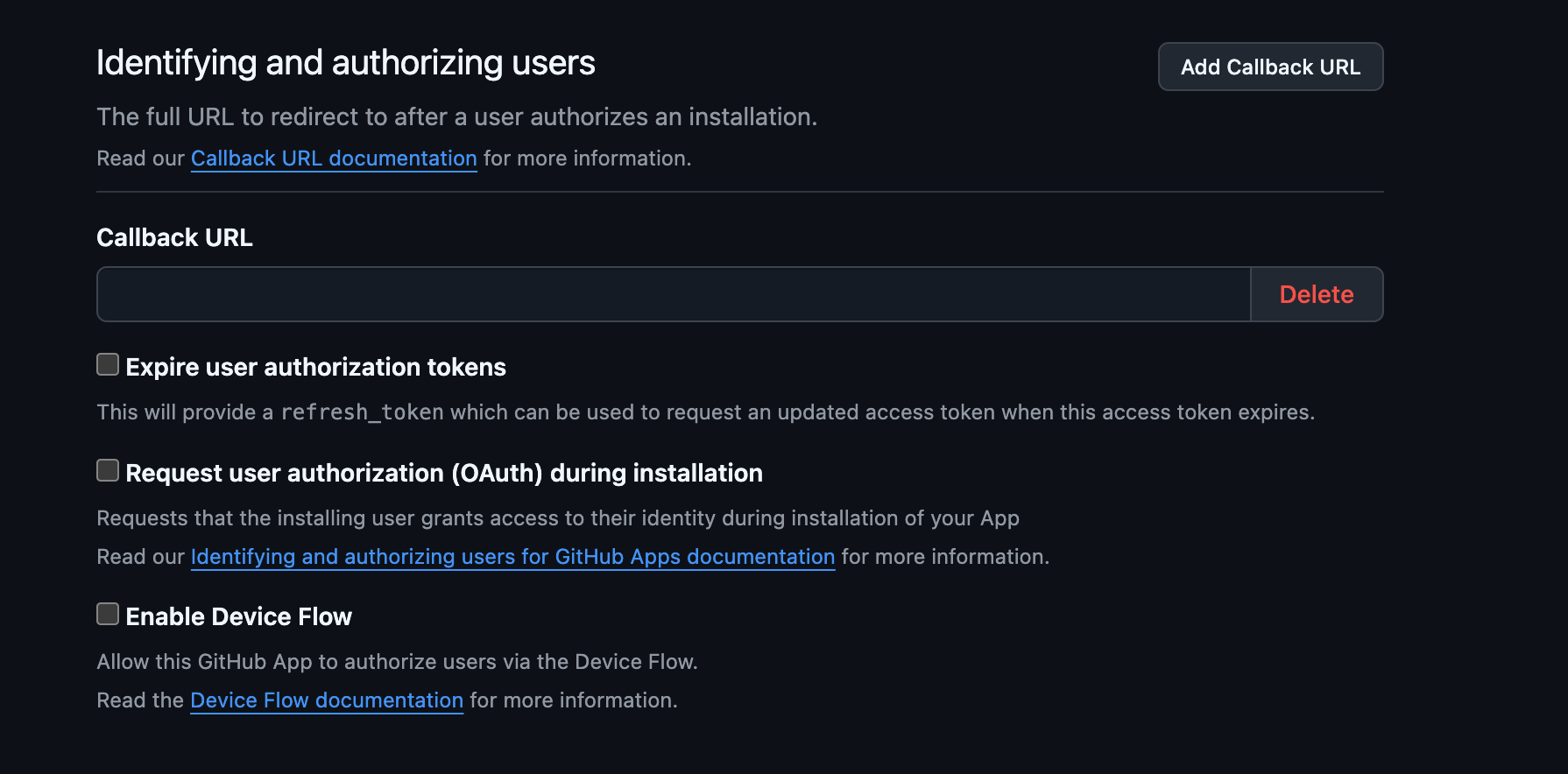Click the Request user authorization (OAuth) label text
1568x774 pixels.
tap(444, 473)
